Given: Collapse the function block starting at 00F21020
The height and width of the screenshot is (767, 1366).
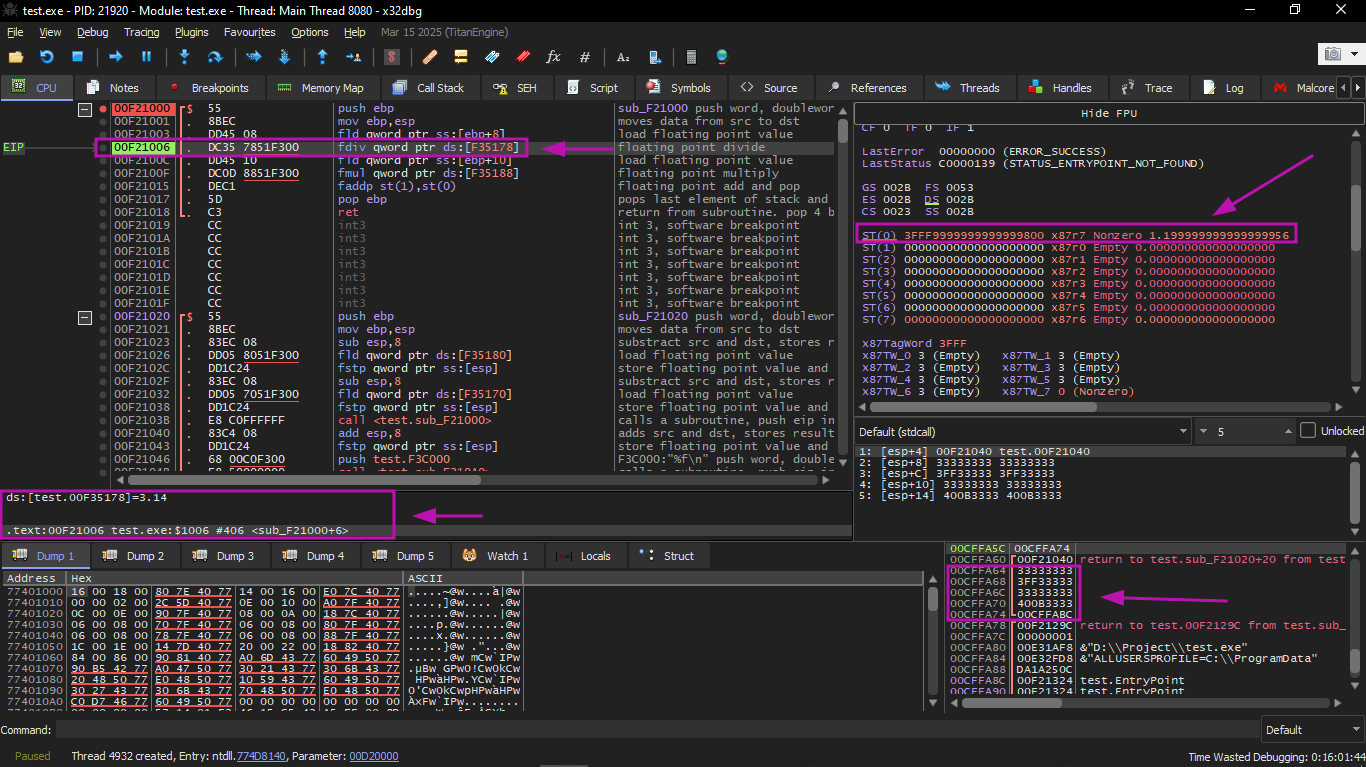Looking at the screenshot, I should (x=85, y=316).
